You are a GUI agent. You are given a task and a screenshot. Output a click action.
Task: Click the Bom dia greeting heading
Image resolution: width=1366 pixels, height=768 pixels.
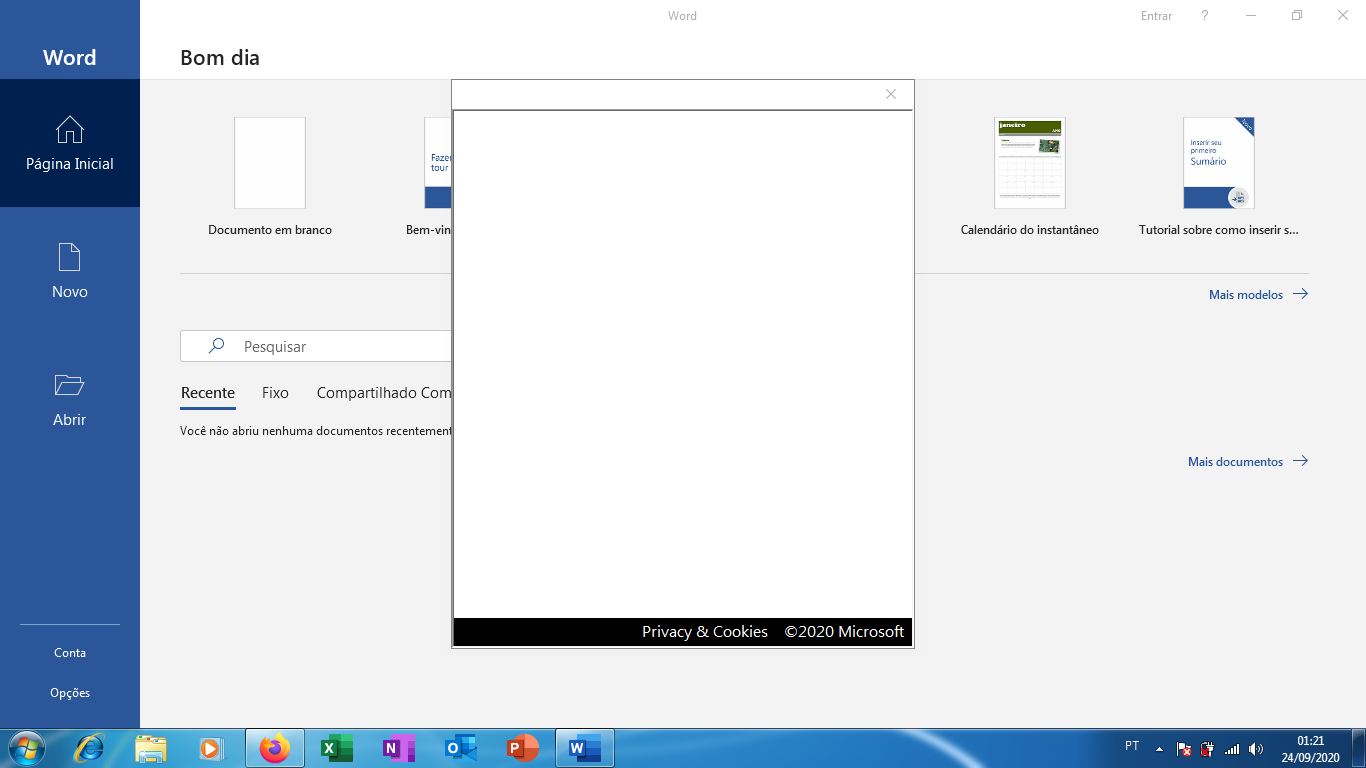[220, 58]
